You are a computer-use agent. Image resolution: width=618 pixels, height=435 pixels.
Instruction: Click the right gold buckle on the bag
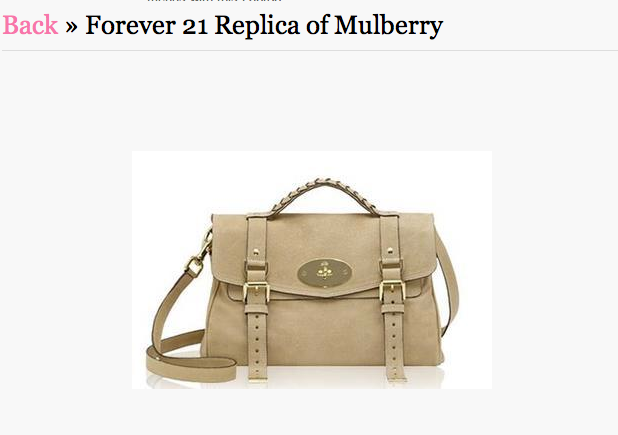click(x=392, y=291)
